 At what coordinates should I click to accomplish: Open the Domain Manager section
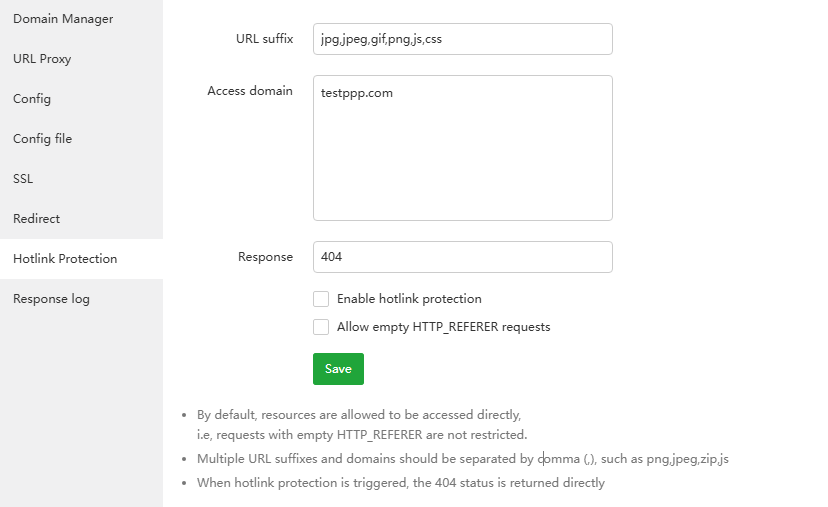click(x=63, y=19)
